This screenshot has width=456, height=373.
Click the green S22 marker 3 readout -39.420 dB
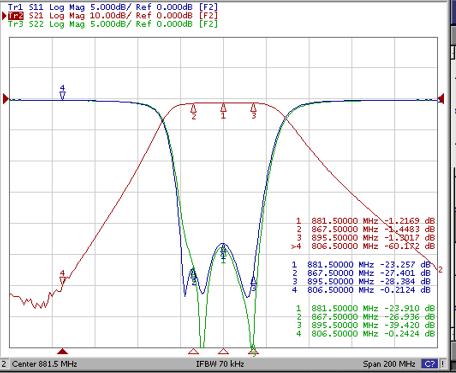pyautogui.click(x=366, y=325)
